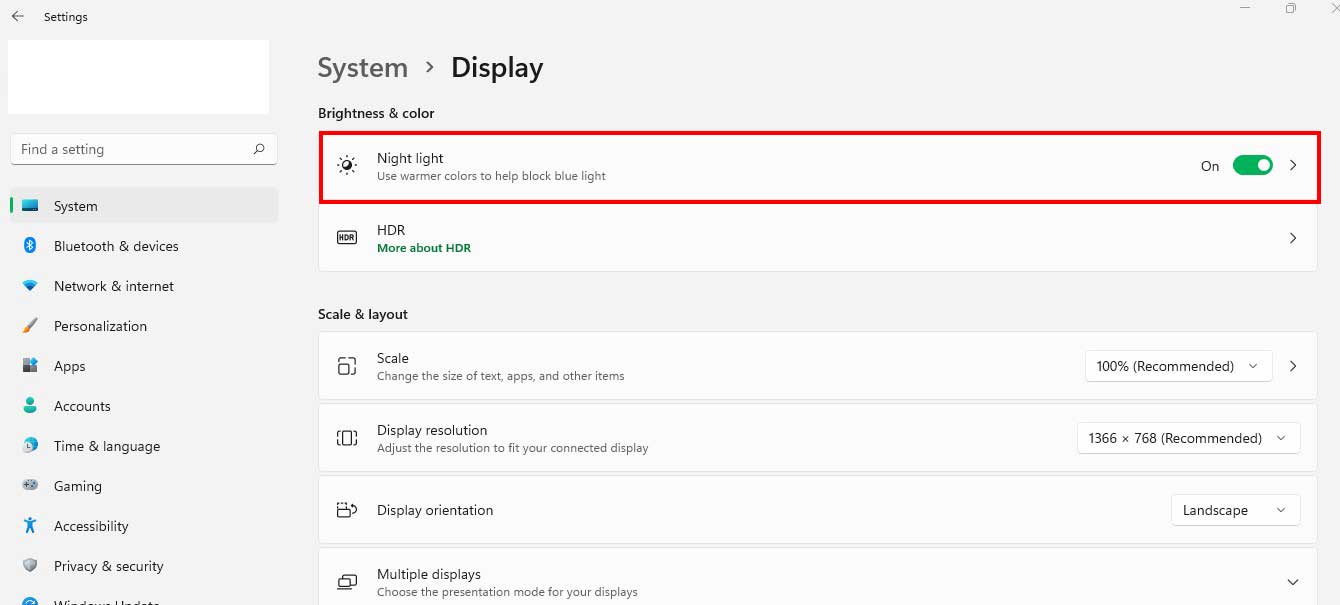Viewport: 1340px width, 605px height.
Task: Click the Personalization brush icon
Action: pyautogui.click(x=31, y=326)
